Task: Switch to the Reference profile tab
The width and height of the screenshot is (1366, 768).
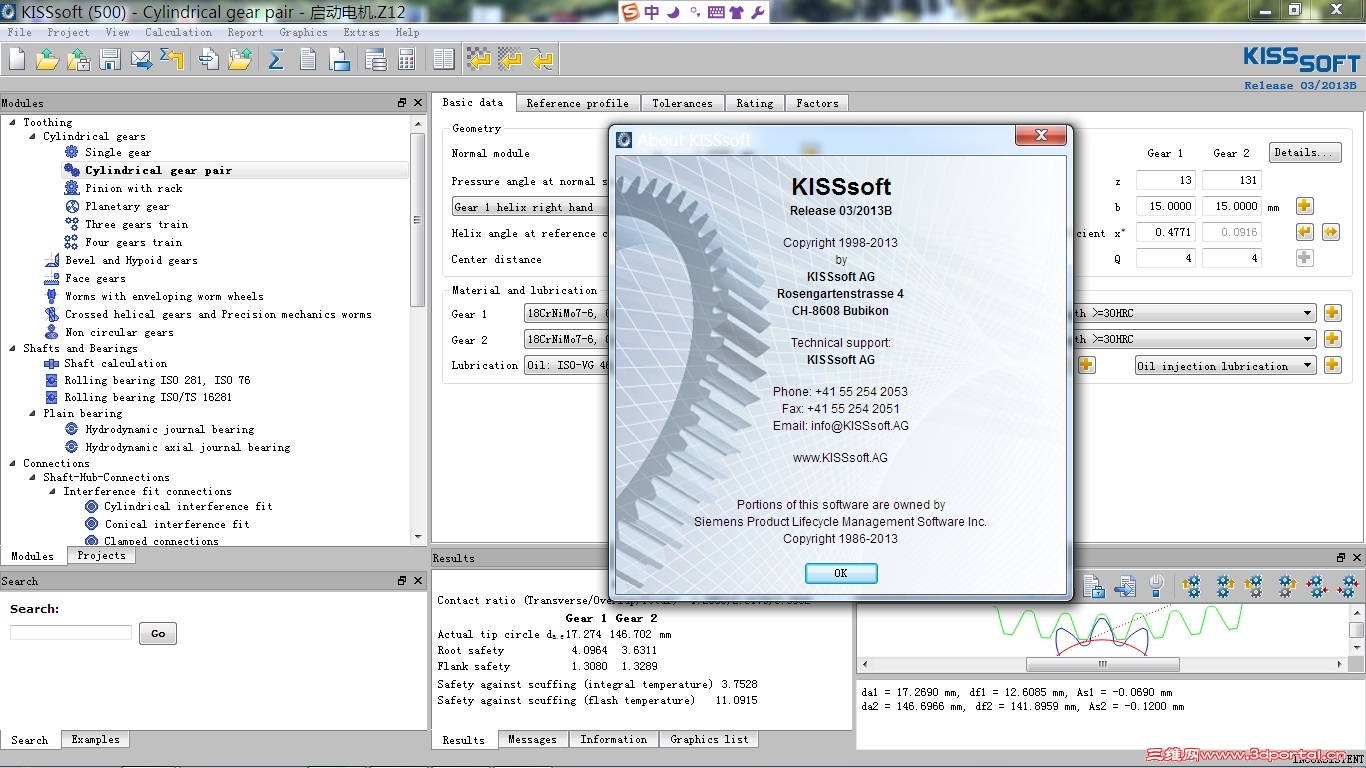Action: point(577,103)
